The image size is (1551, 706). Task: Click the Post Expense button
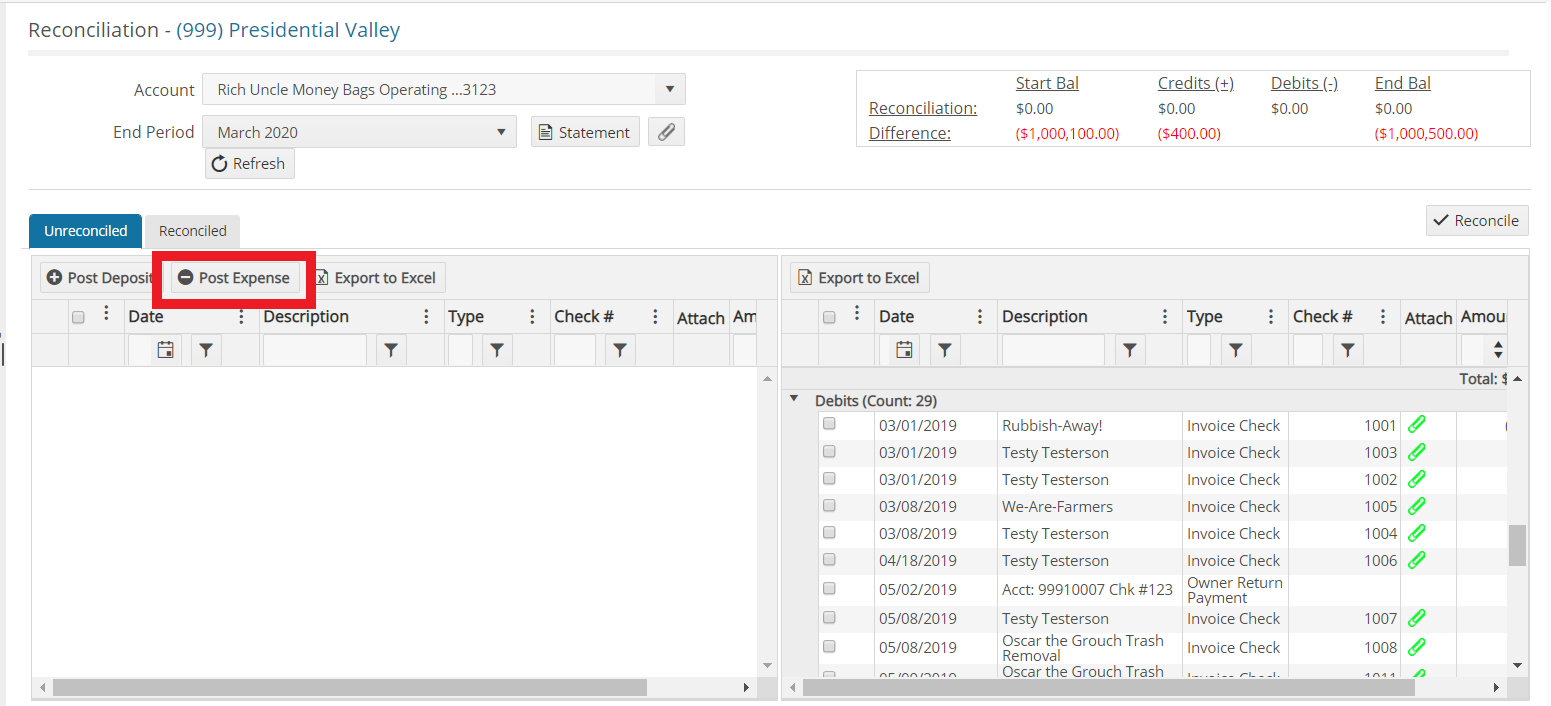tap(235, 277)
